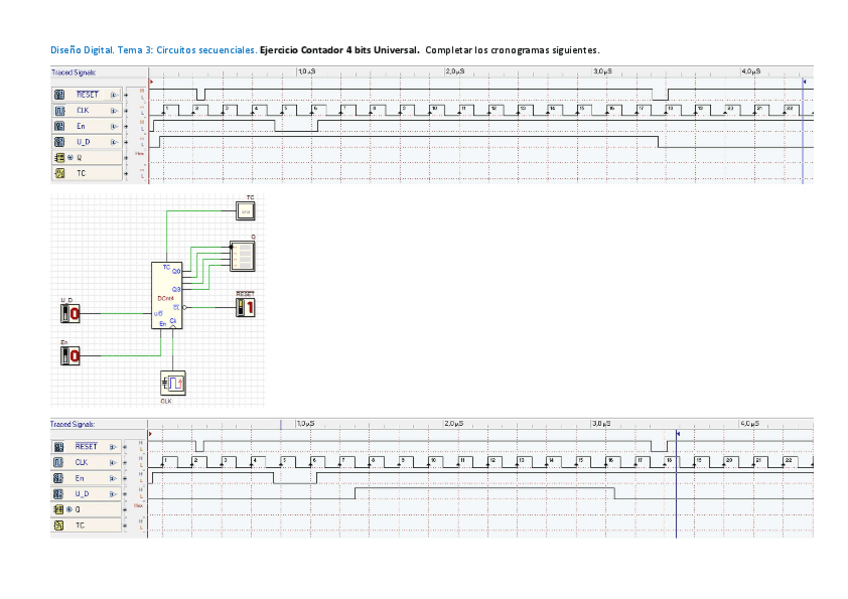Viewport: 848px width, 599px height.
Task: Expand the Q bus signal in the top timing panel
Action: tap(71, 158)
